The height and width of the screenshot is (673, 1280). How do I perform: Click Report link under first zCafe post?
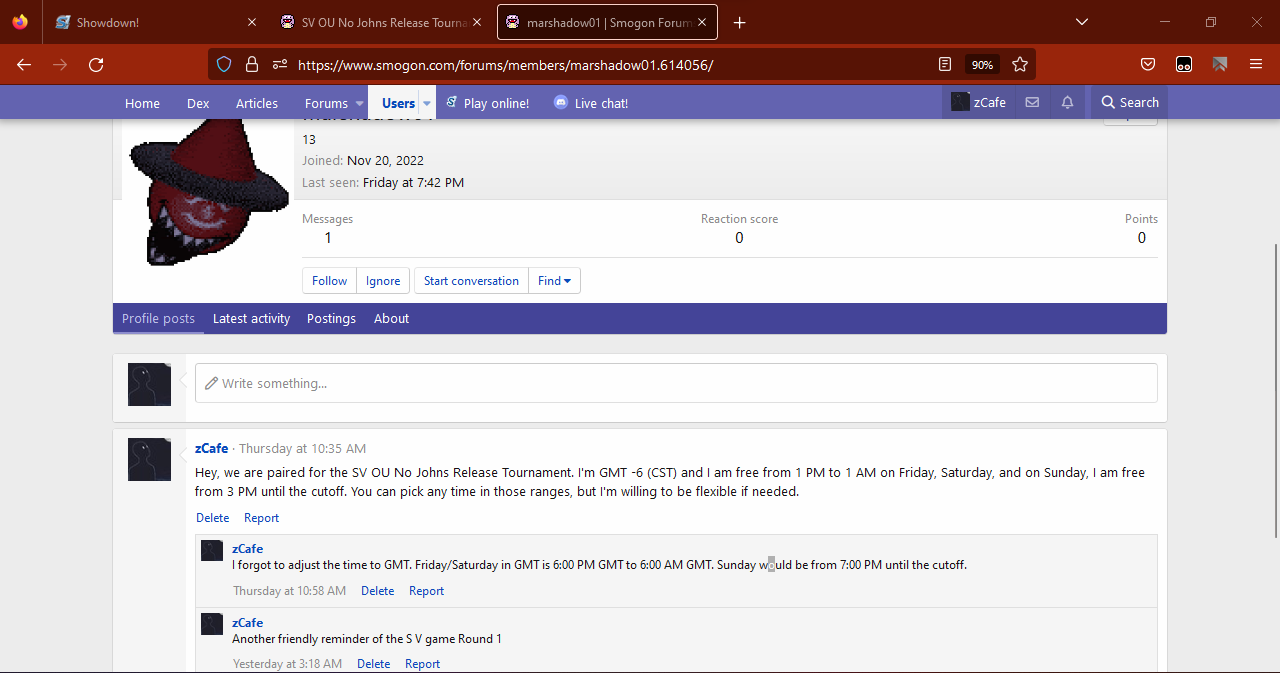tap(261, 518)
